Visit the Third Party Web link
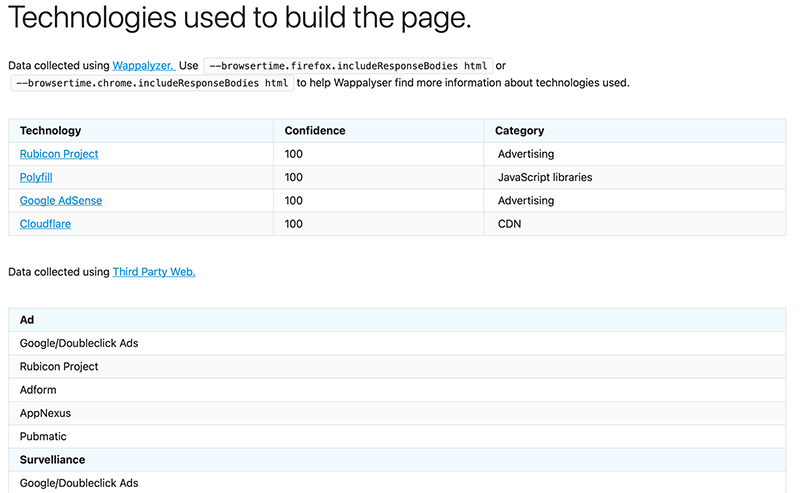This screenshot has width=800, height=493. pos(154,271)
